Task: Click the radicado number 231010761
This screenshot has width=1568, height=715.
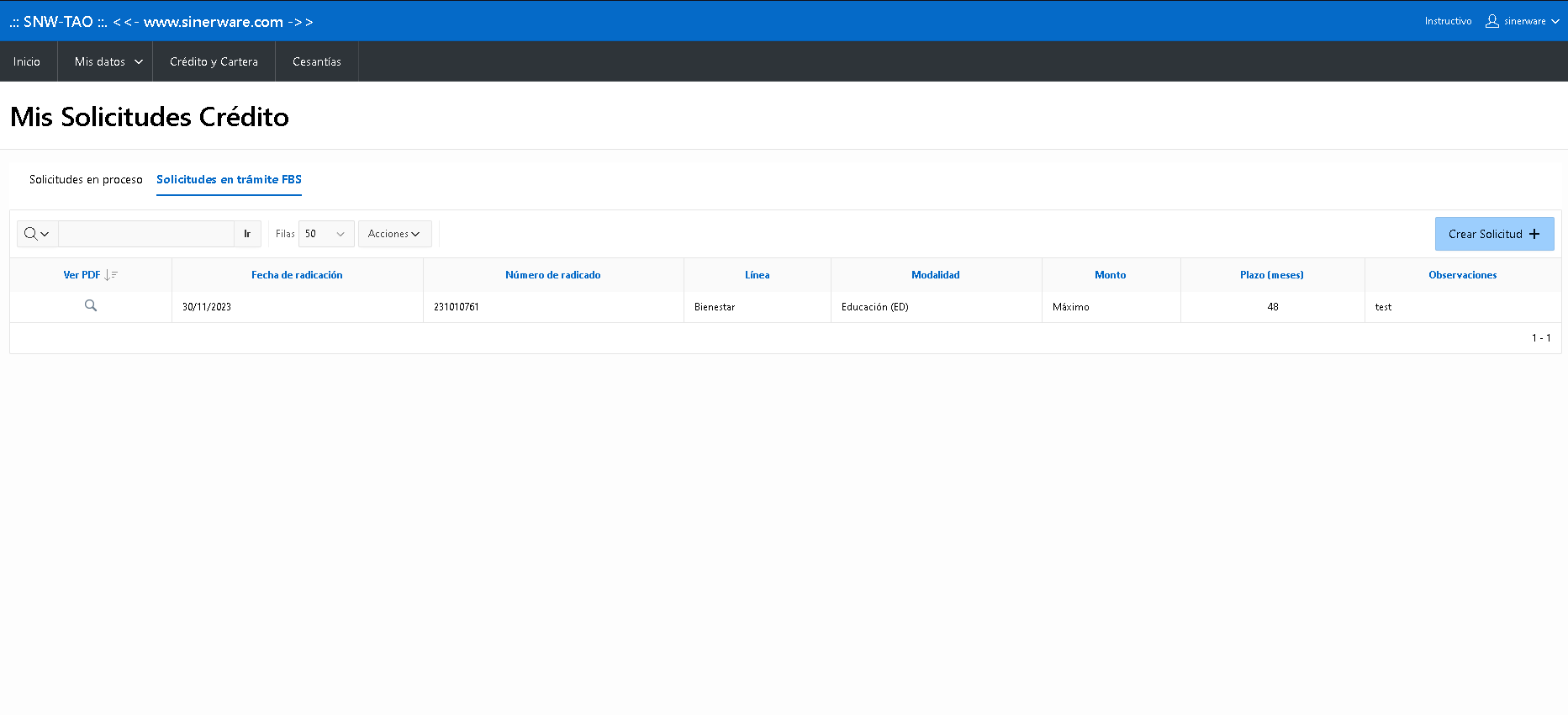Action: 457,307
